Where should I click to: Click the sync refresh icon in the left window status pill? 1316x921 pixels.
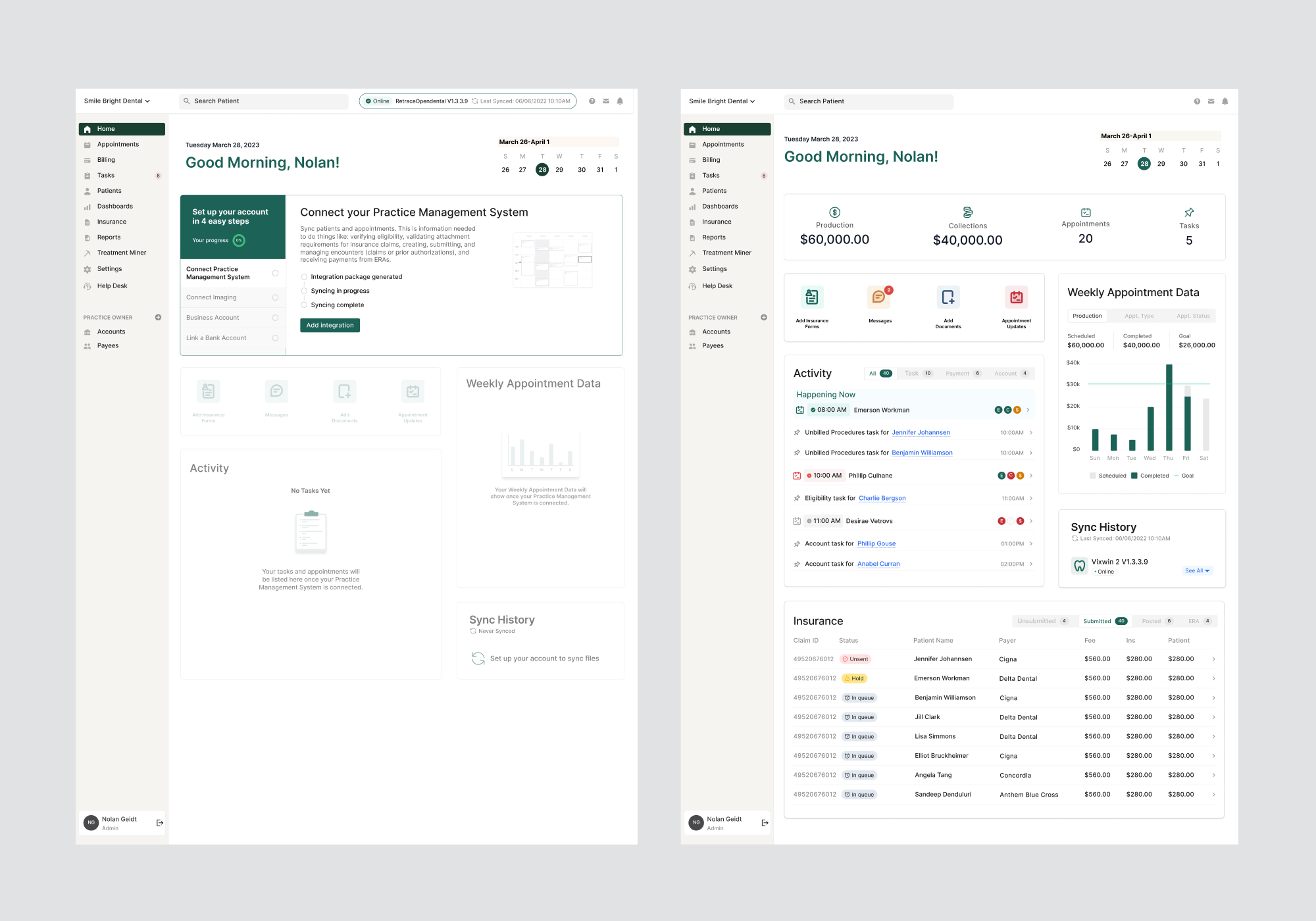(475, 101)
